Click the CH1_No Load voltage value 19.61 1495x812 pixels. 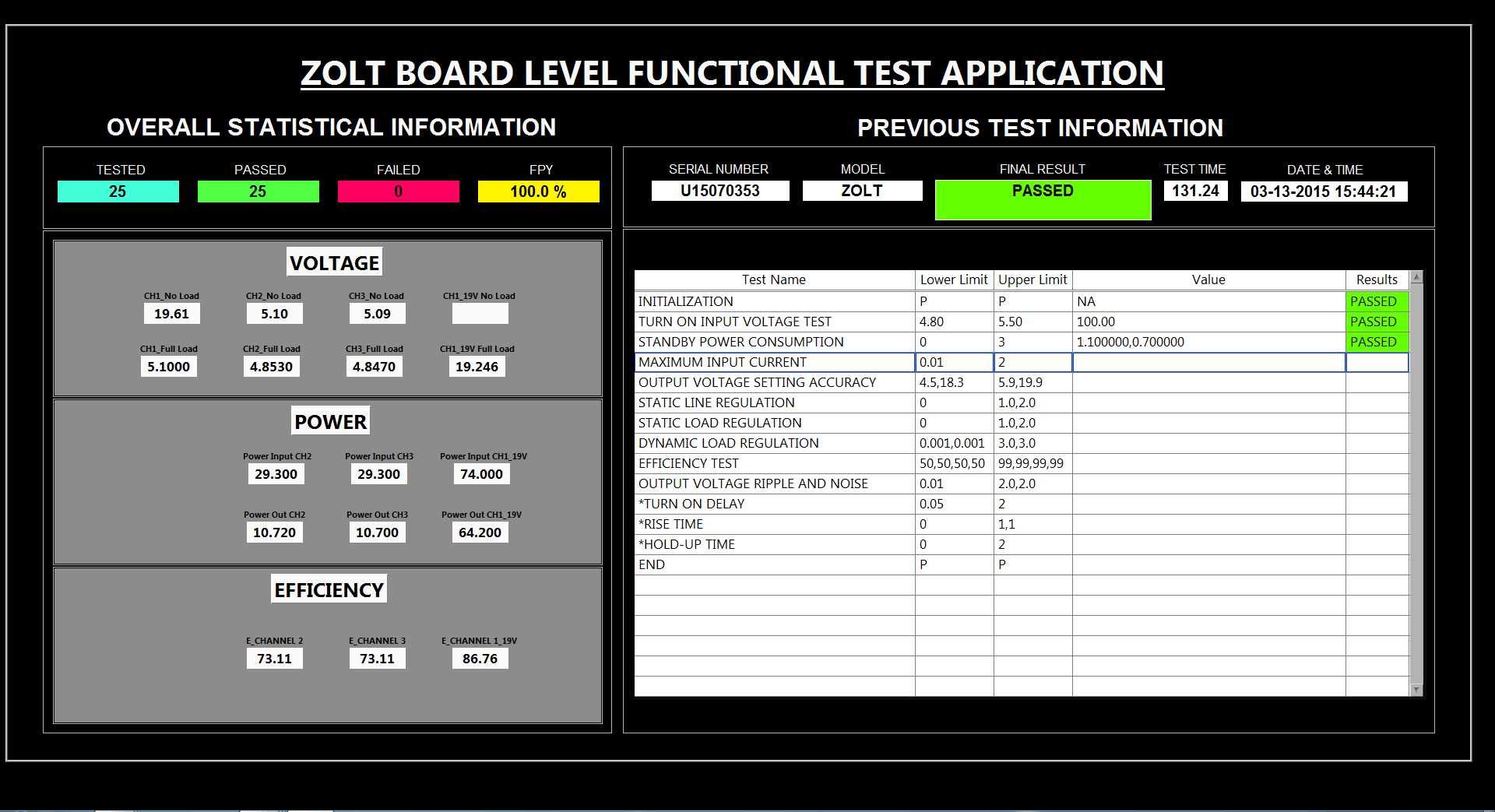(172, 314)
